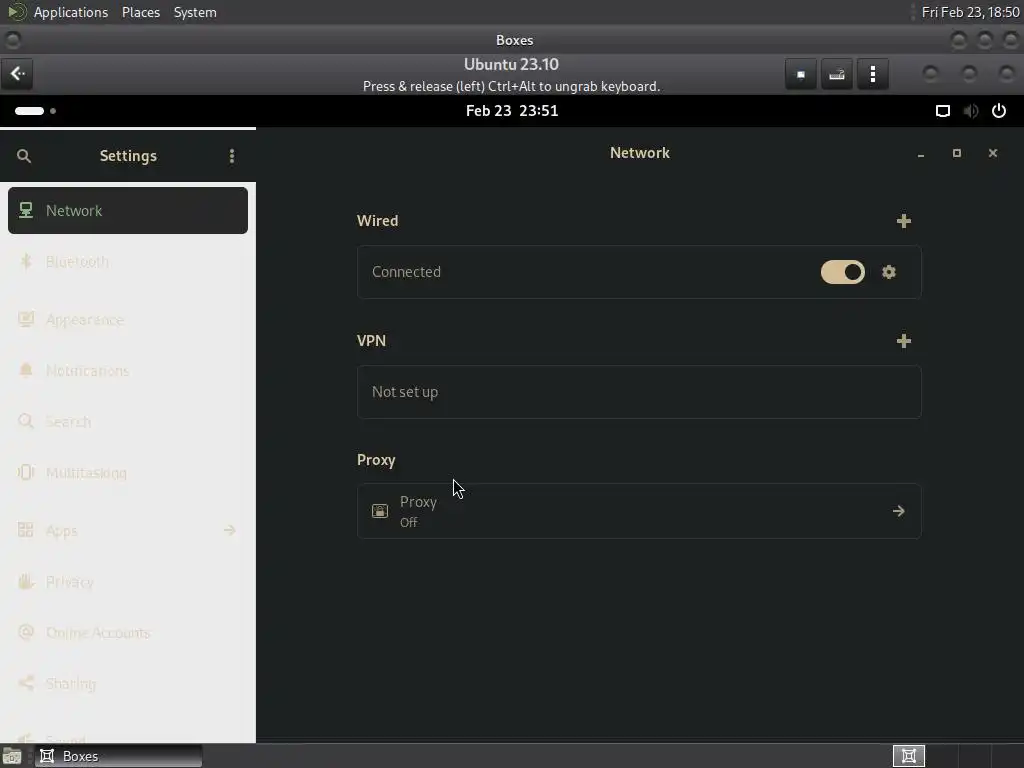Click the host clock Fri Feb 23
Image resolution: width=1024 pixels, height=768 pixels.
(970, 12)
